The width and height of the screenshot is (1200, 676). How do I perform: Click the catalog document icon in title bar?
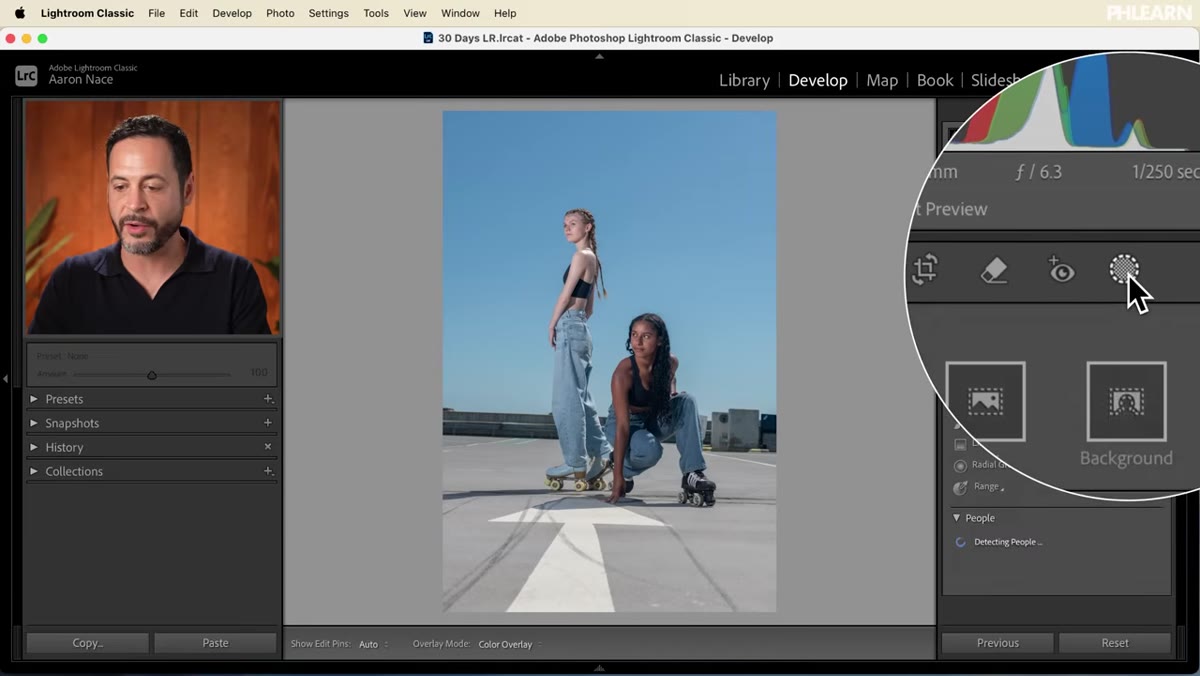428,38
